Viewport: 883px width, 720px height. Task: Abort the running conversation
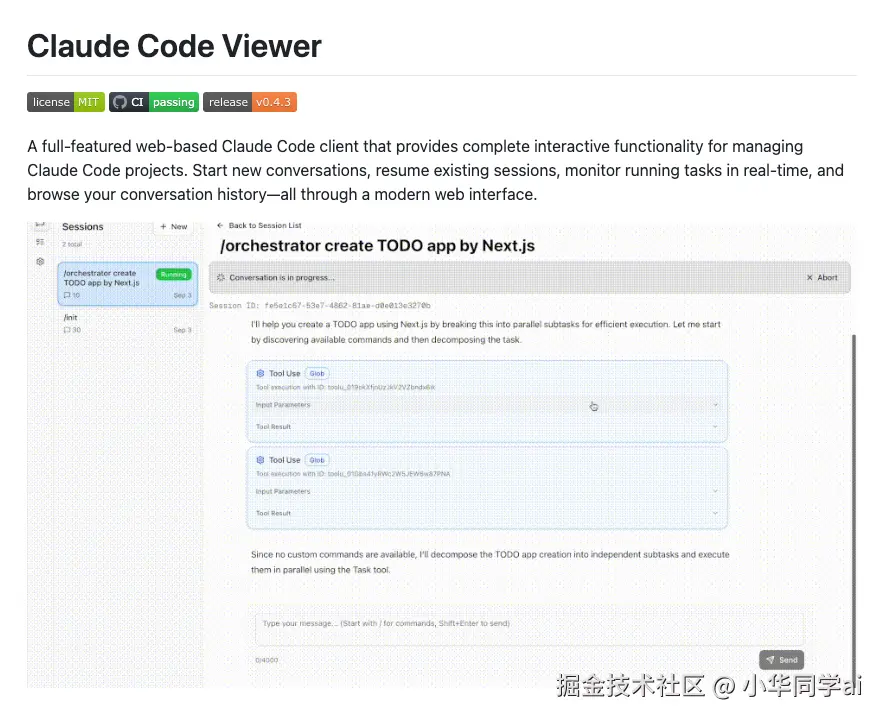click(x=822, y=278)
